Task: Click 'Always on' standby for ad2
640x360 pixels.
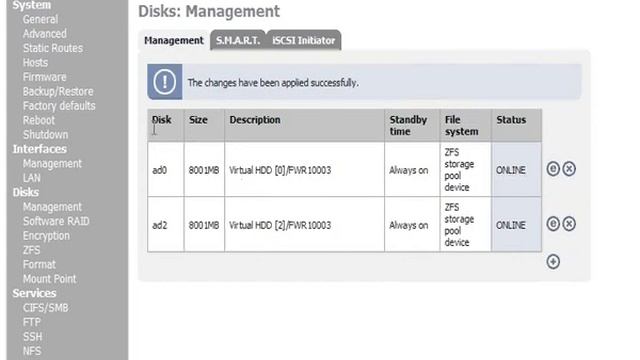Action: [x=409, y=225]
